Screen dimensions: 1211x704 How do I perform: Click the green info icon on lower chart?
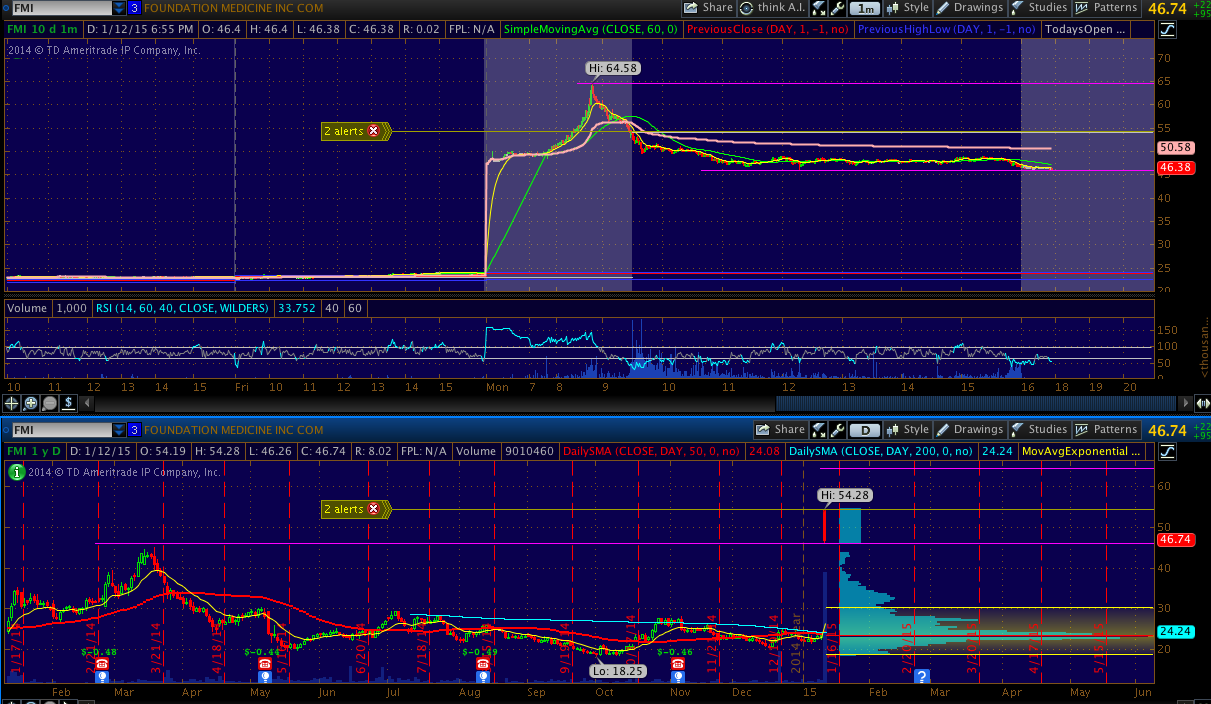pos(16,472)
